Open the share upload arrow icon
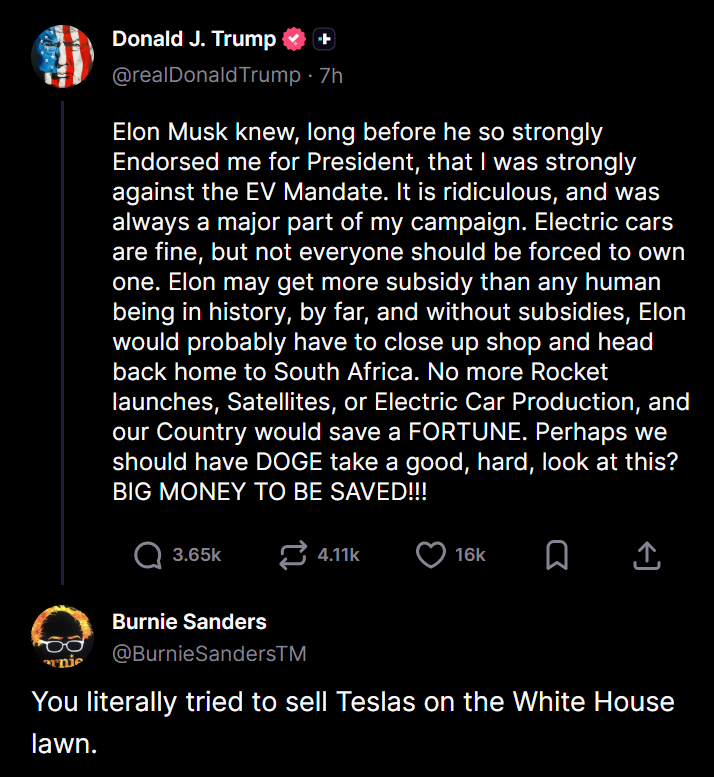The width and height of the screenshot is (714, 777). (x=646, y=554)
